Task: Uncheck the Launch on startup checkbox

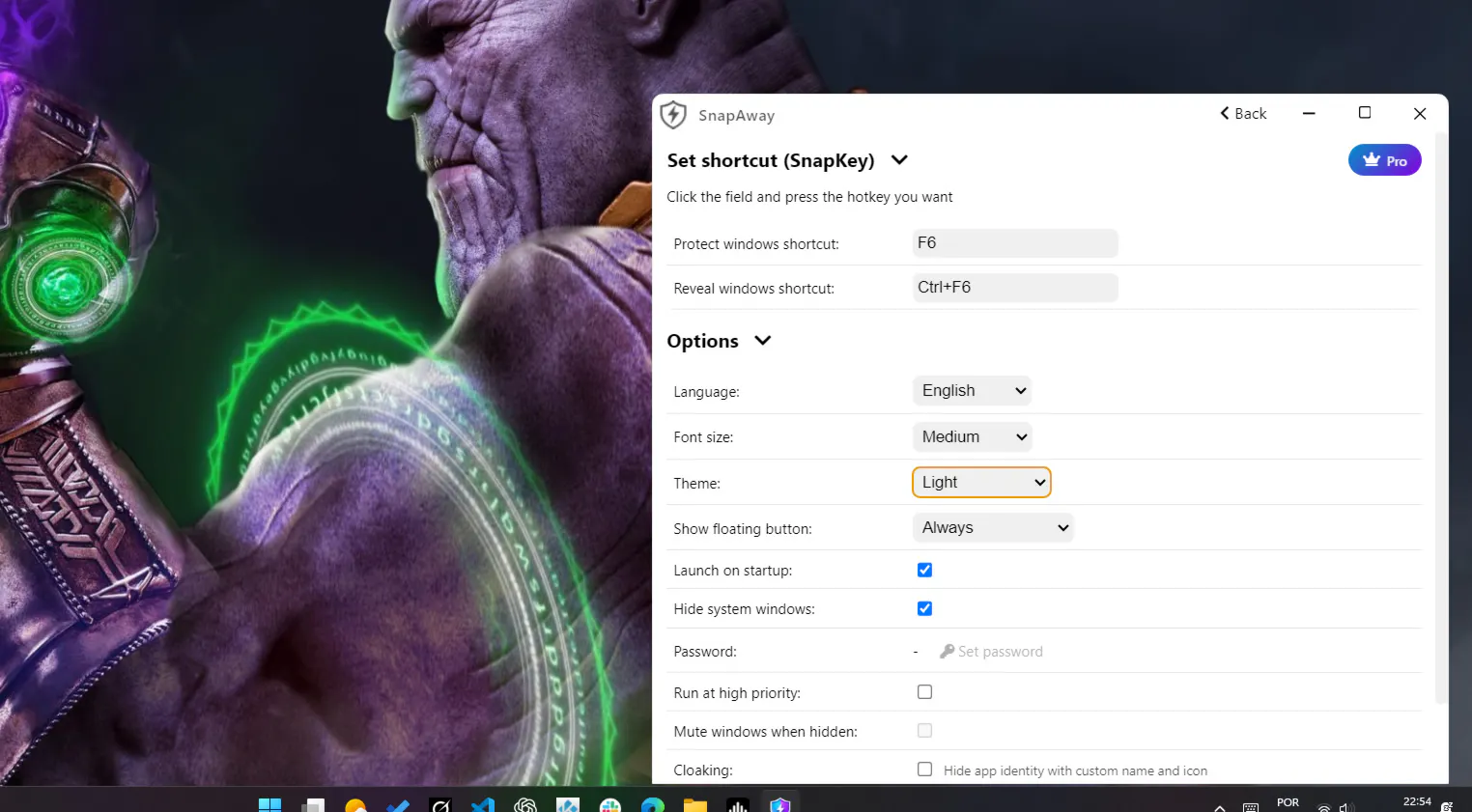Action: pyautogui.click(x=924, y=570)
